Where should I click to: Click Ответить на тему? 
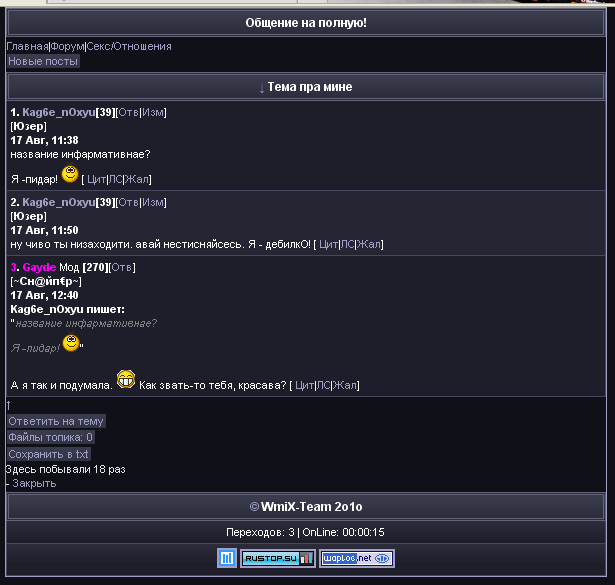(56, 421)
